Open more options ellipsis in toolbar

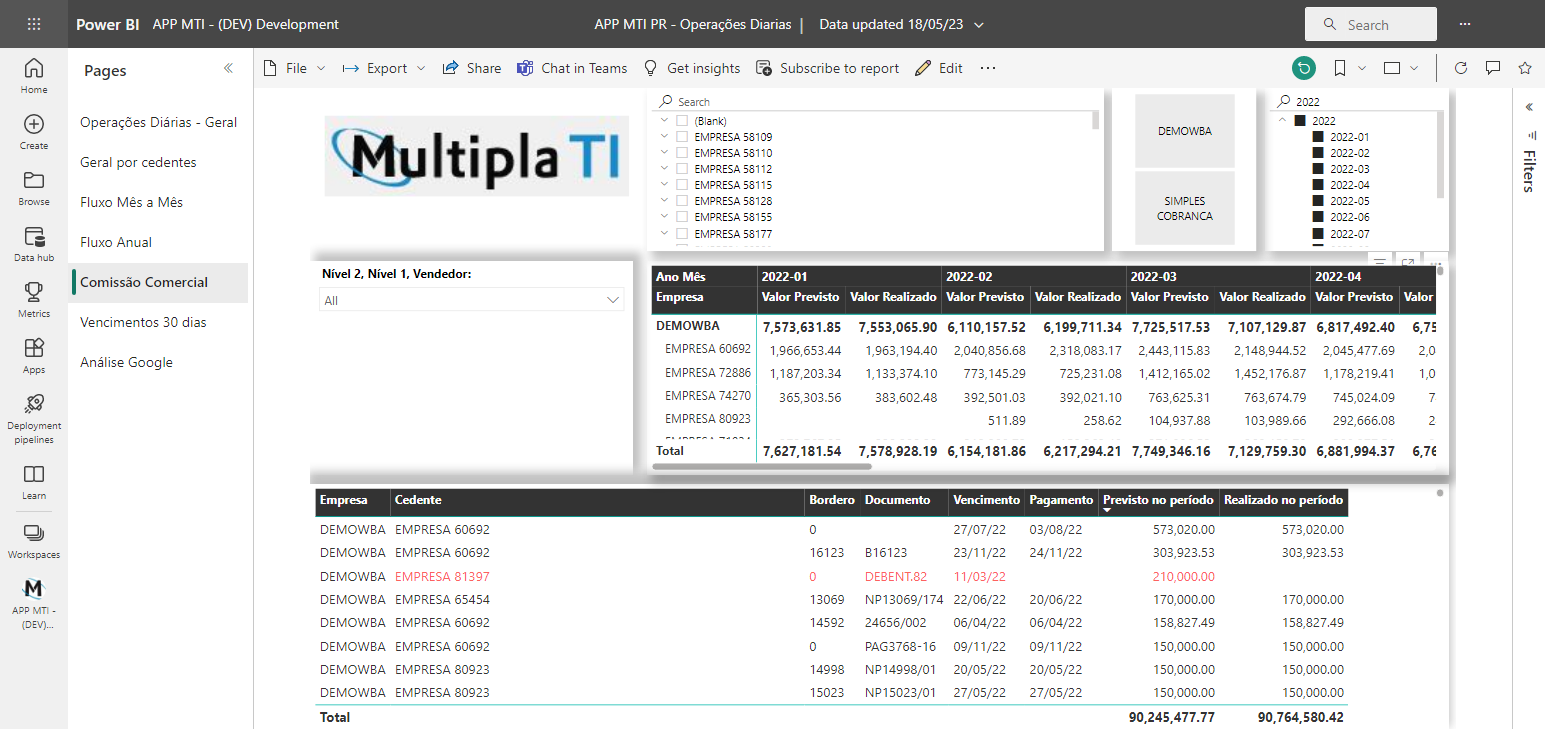[x=988, y=68]
